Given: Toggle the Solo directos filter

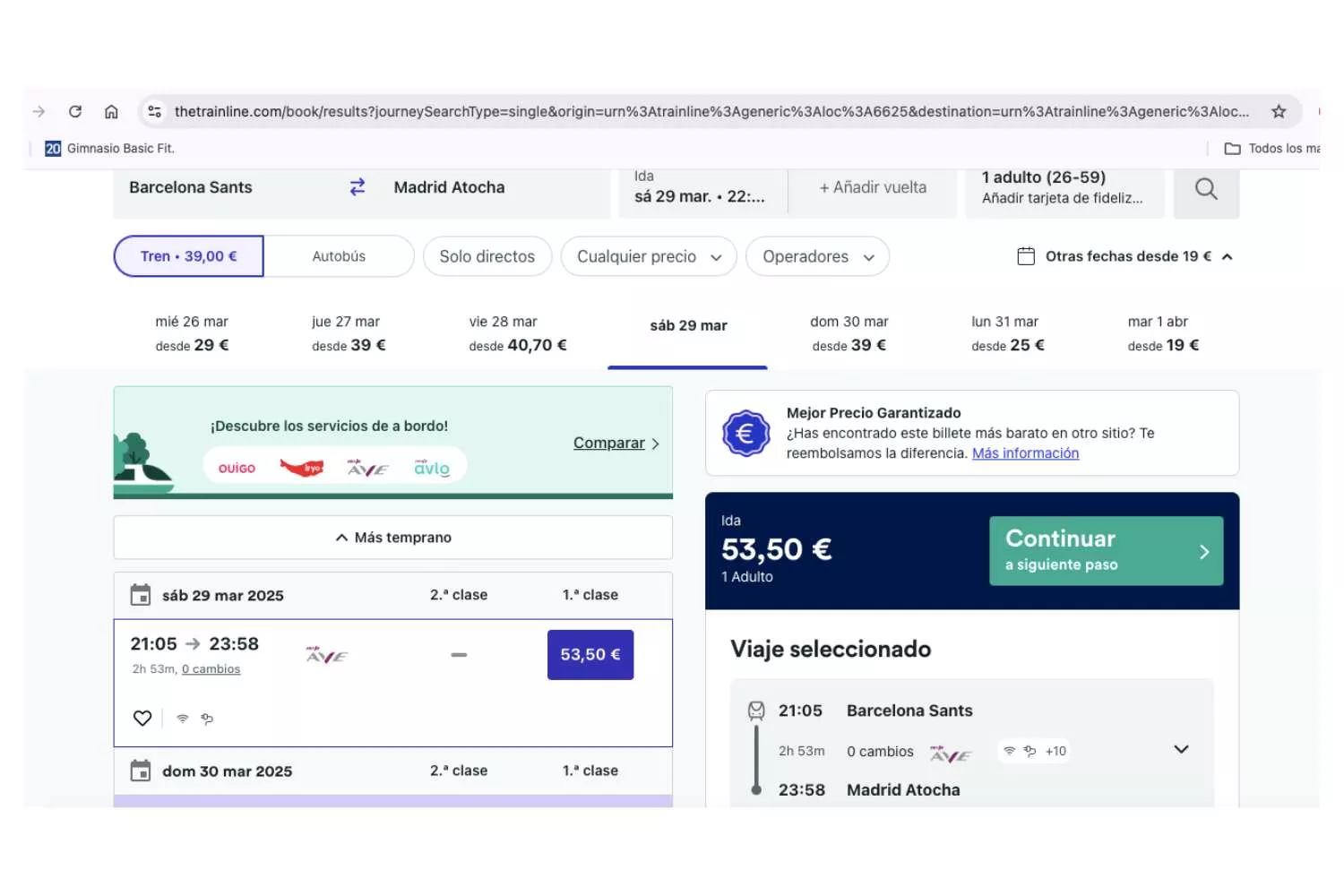Looking at the screenshot, I should click(487, 257).
